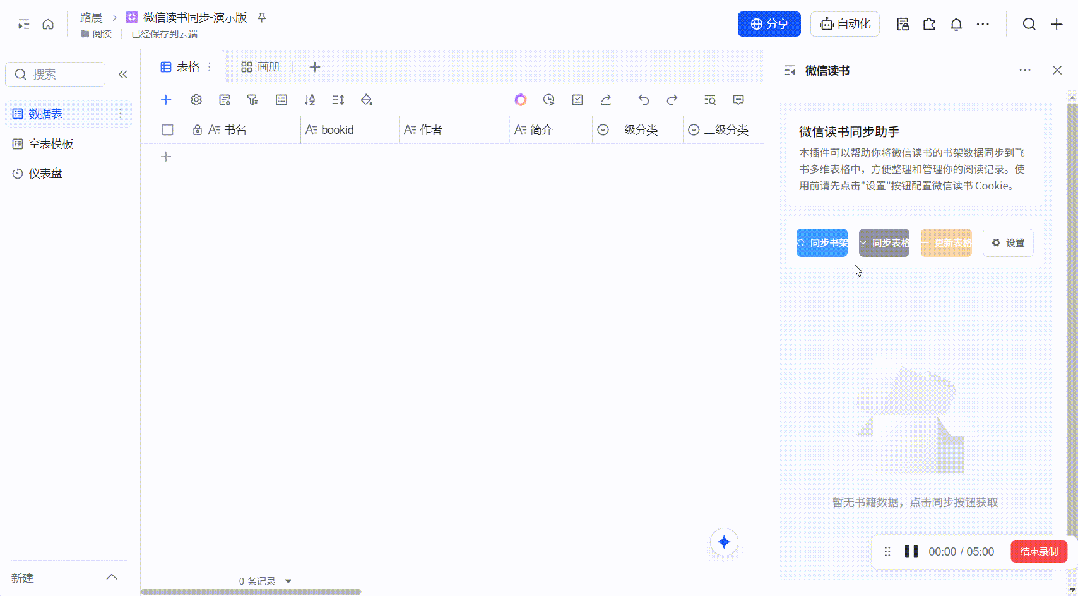Open the more options dots beside 数据表

click(121, 113)
